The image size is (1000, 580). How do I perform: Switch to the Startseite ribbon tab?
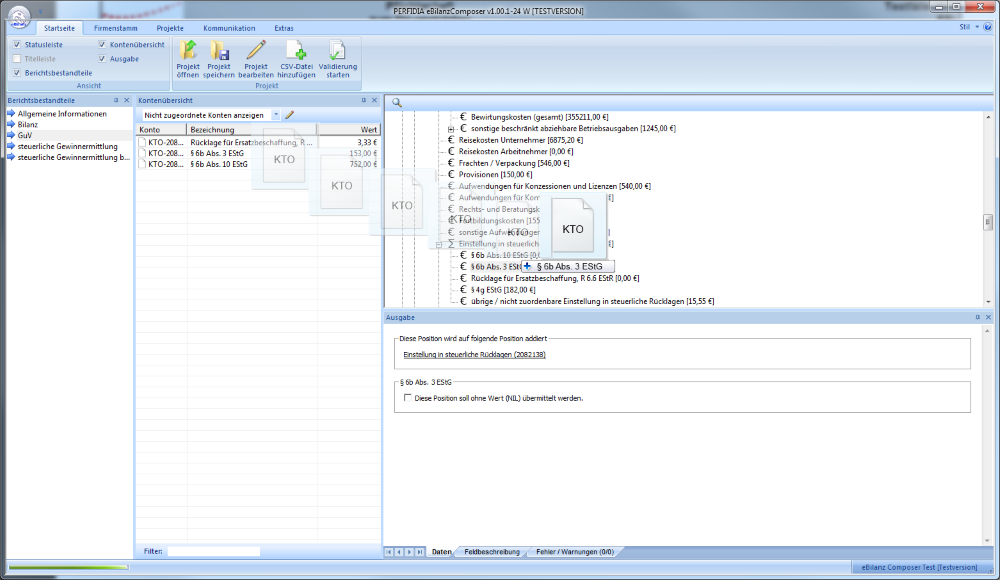pyautogui.click(x=59, y=28)
